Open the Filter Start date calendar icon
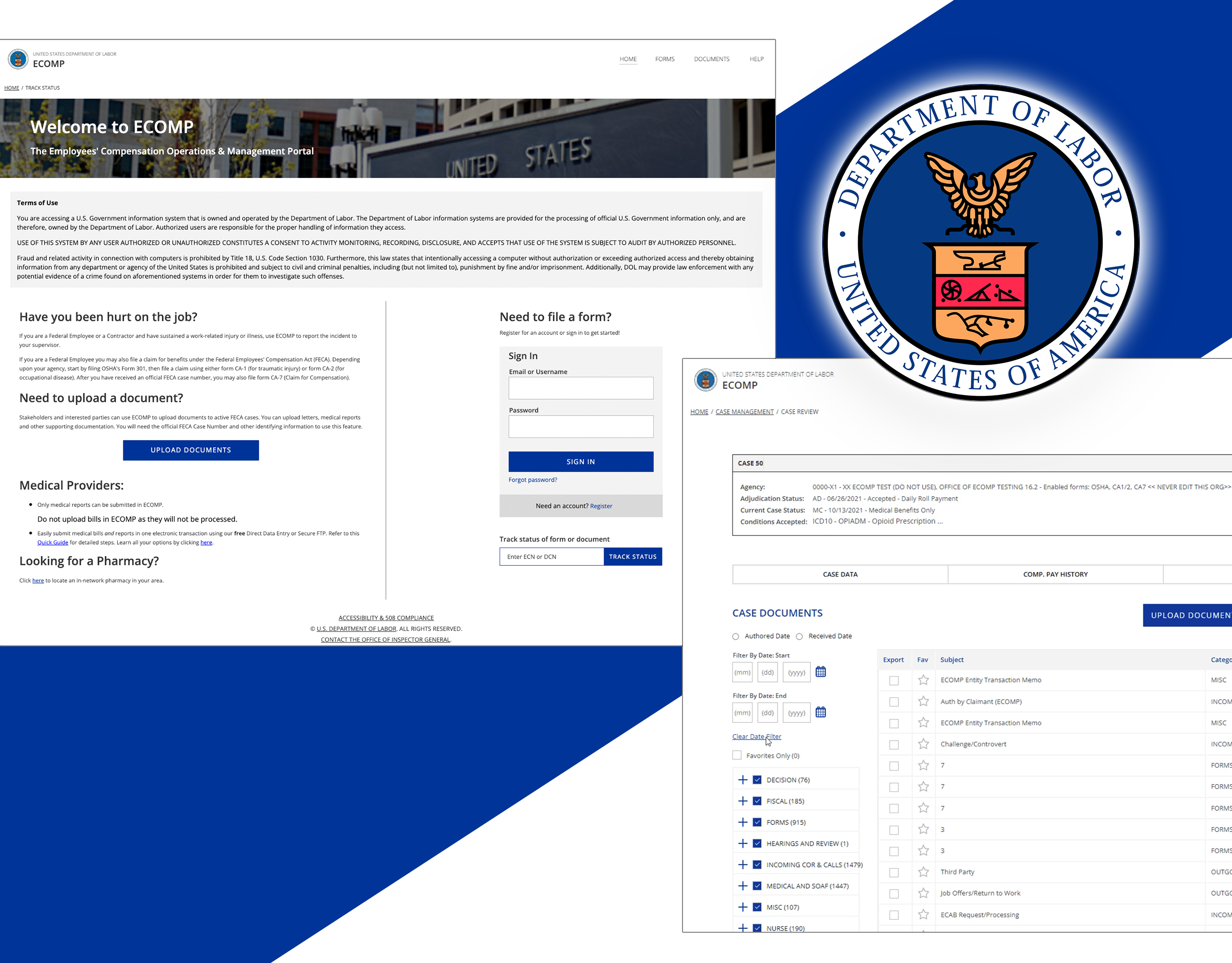The image size is (1232, 963). [x=820, y=672]
